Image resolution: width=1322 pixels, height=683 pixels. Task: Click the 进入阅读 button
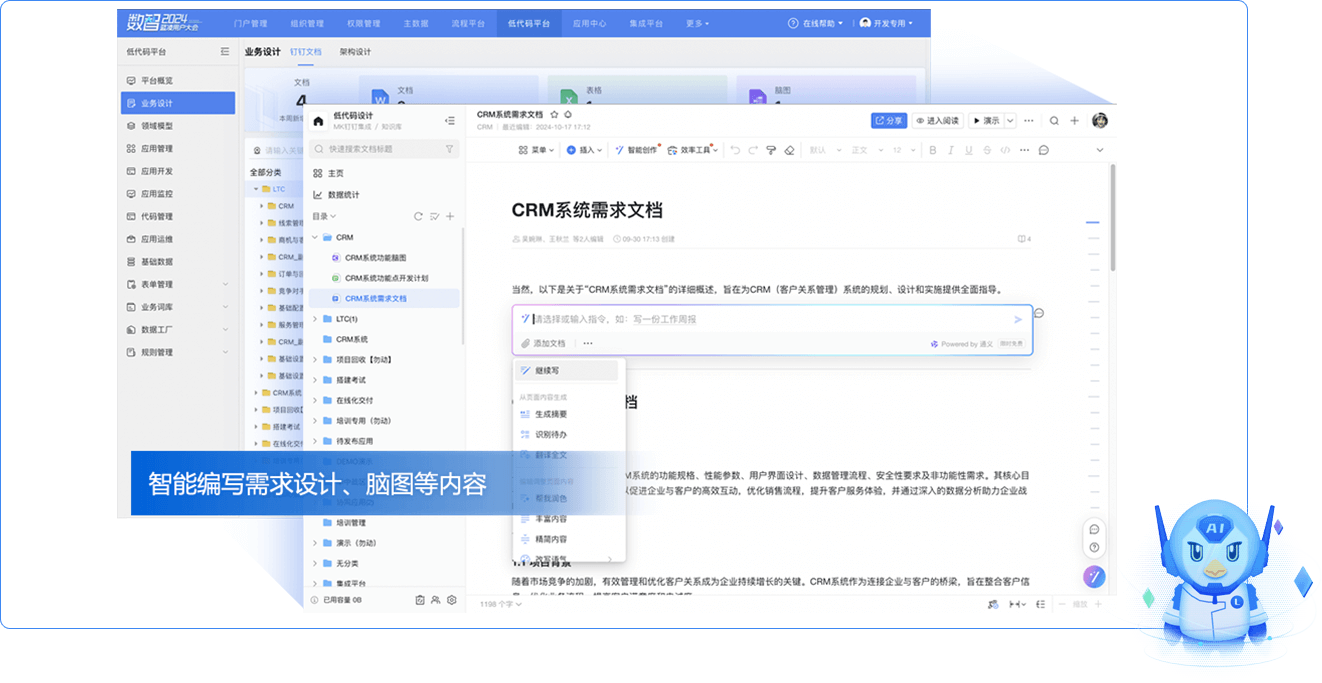[x=938, y=121]
